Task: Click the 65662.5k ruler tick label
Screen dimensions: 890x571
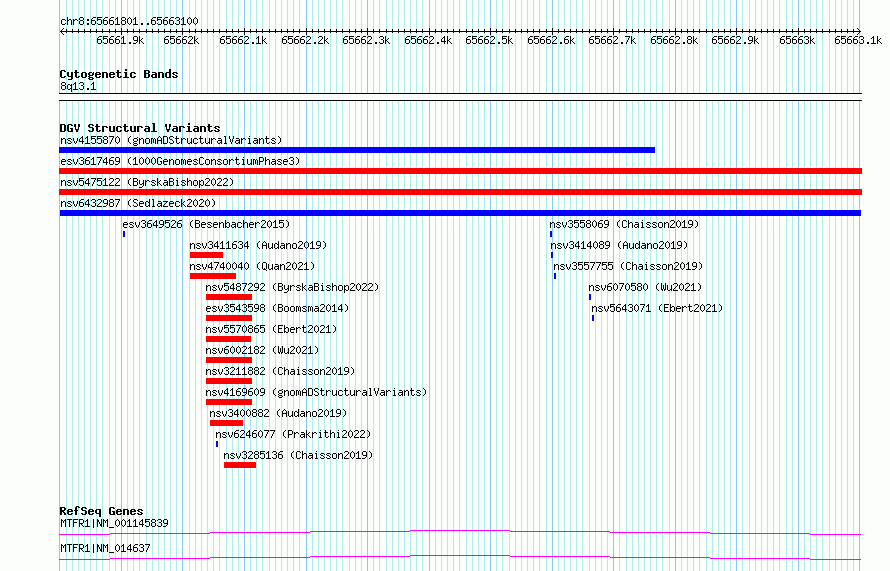Action: (489, 40)
